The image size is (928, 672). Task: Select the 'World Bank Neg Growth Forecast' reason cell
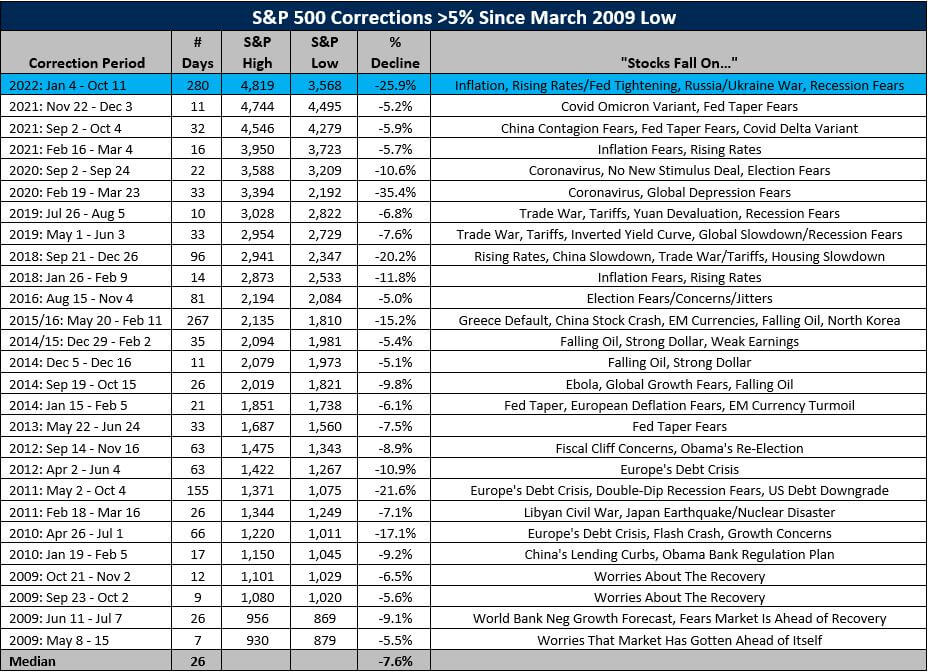pyautogui.click(x=679, y=619)
